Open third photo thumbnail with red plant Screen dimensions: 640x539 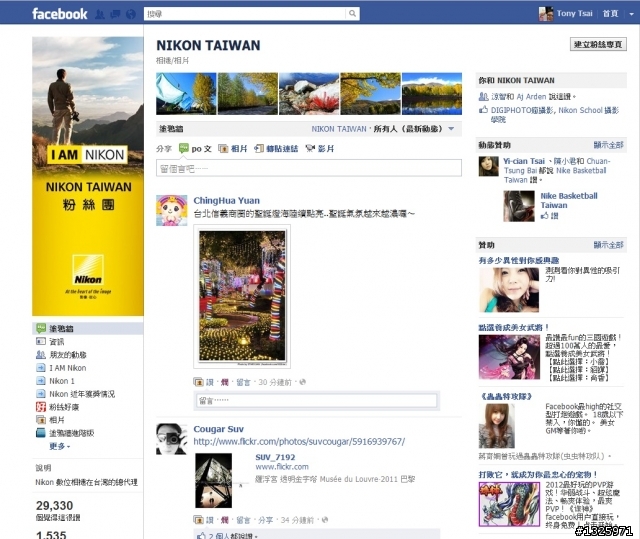[309, 93]
